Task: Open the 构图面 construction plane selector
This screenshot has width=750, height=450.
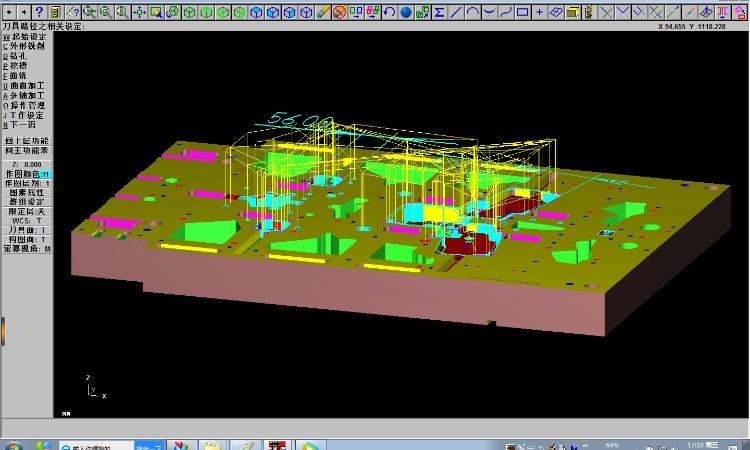Action: click(27, 238)
